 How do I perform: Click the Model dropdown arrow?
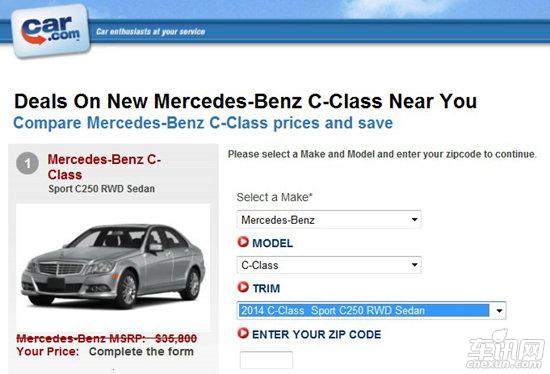pos(414,265)
